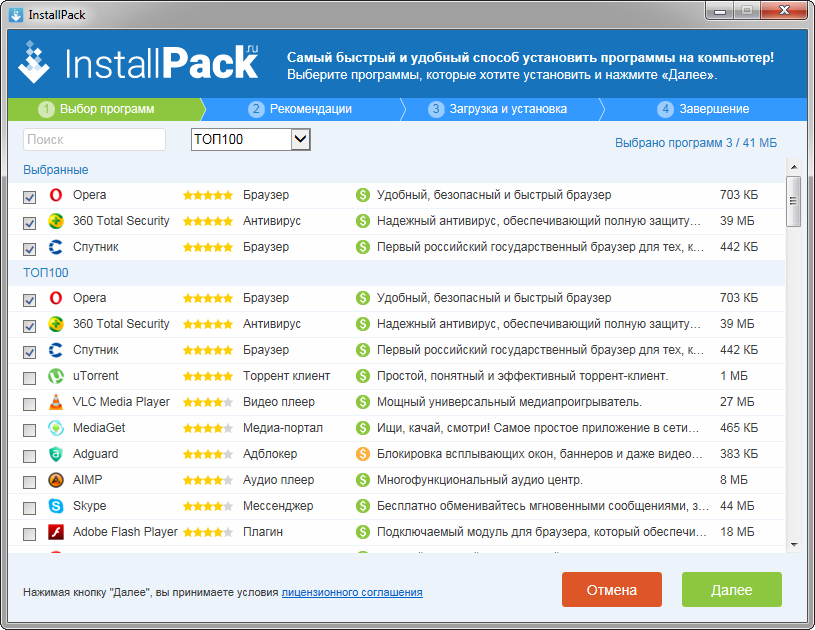This screenshot has width=815, height=630.
Task: Click the VLC Media Player cone icon
Action: pyautogui.click(x=56, y=402)
